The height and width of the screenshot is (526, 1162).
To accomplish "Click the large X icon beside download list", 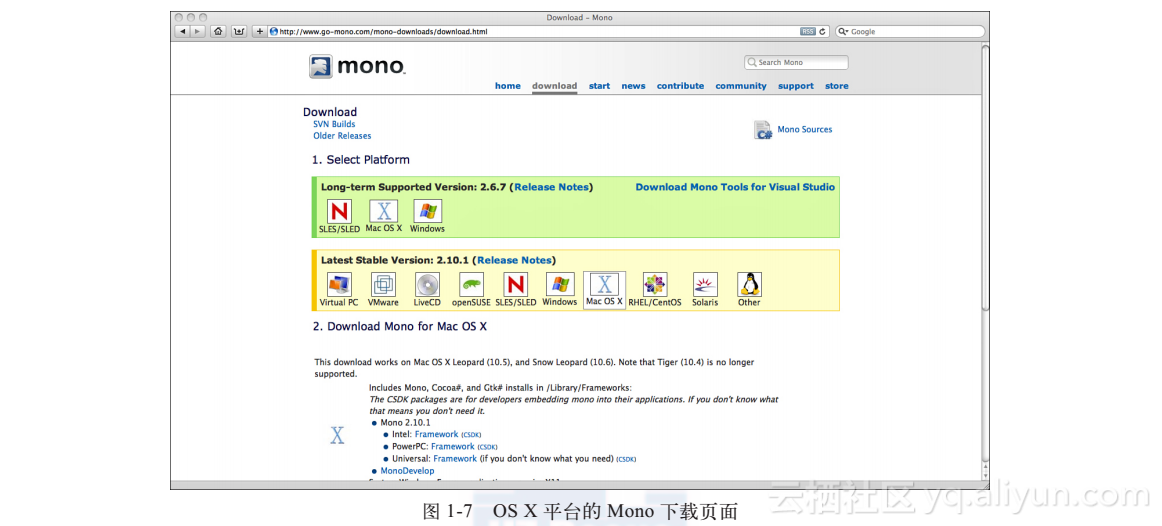I will pos(337,436).
